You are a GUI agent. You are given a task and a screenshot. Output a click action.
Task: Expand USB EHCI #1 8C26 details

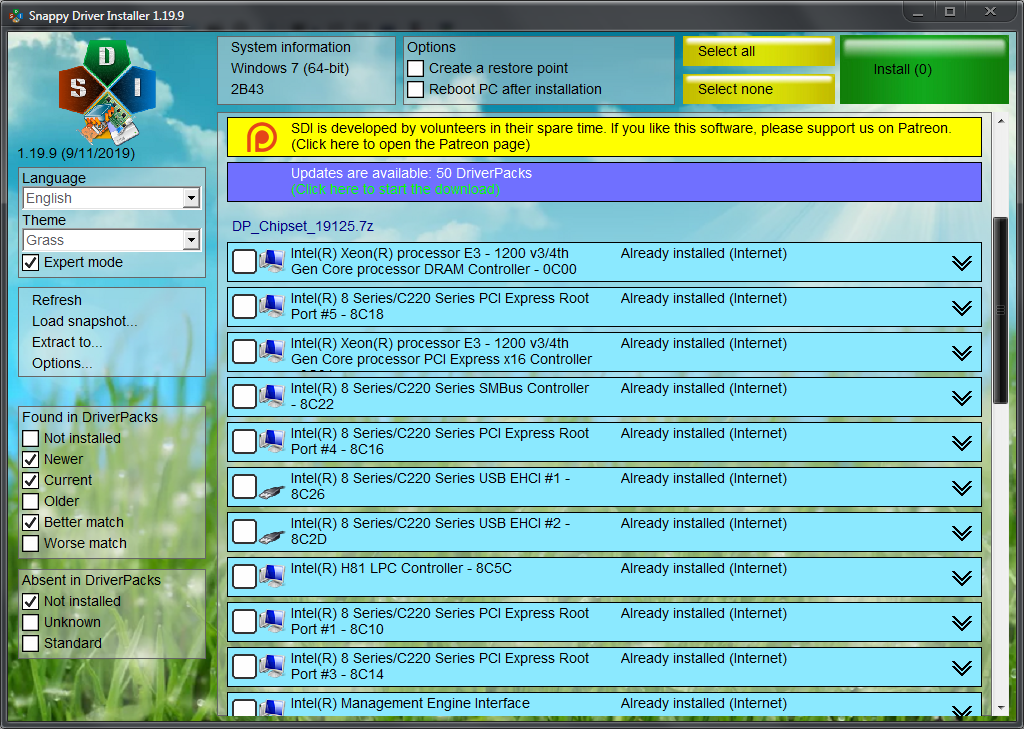[x=961, y=488]
